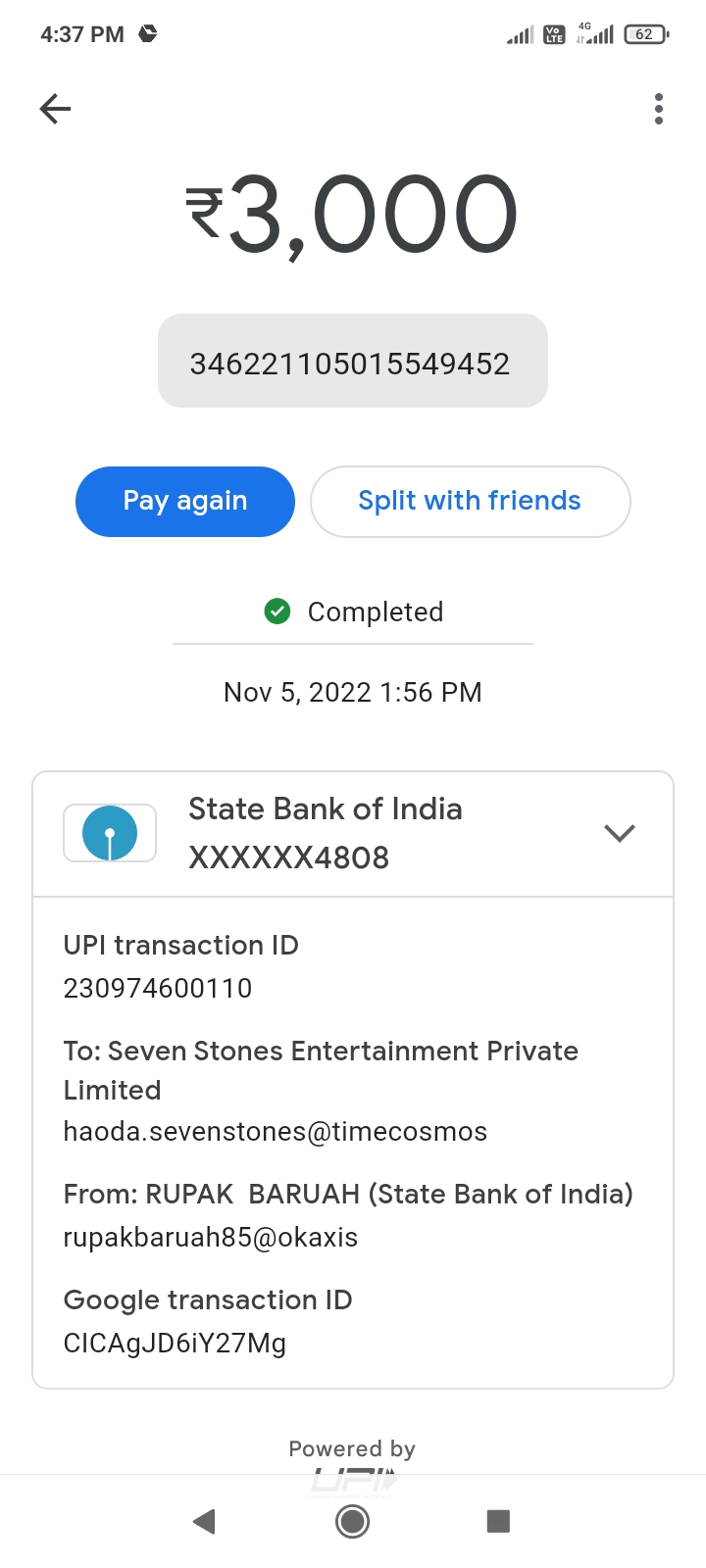Tap the UPI transaction ID 230974600110

coord(158,988)
